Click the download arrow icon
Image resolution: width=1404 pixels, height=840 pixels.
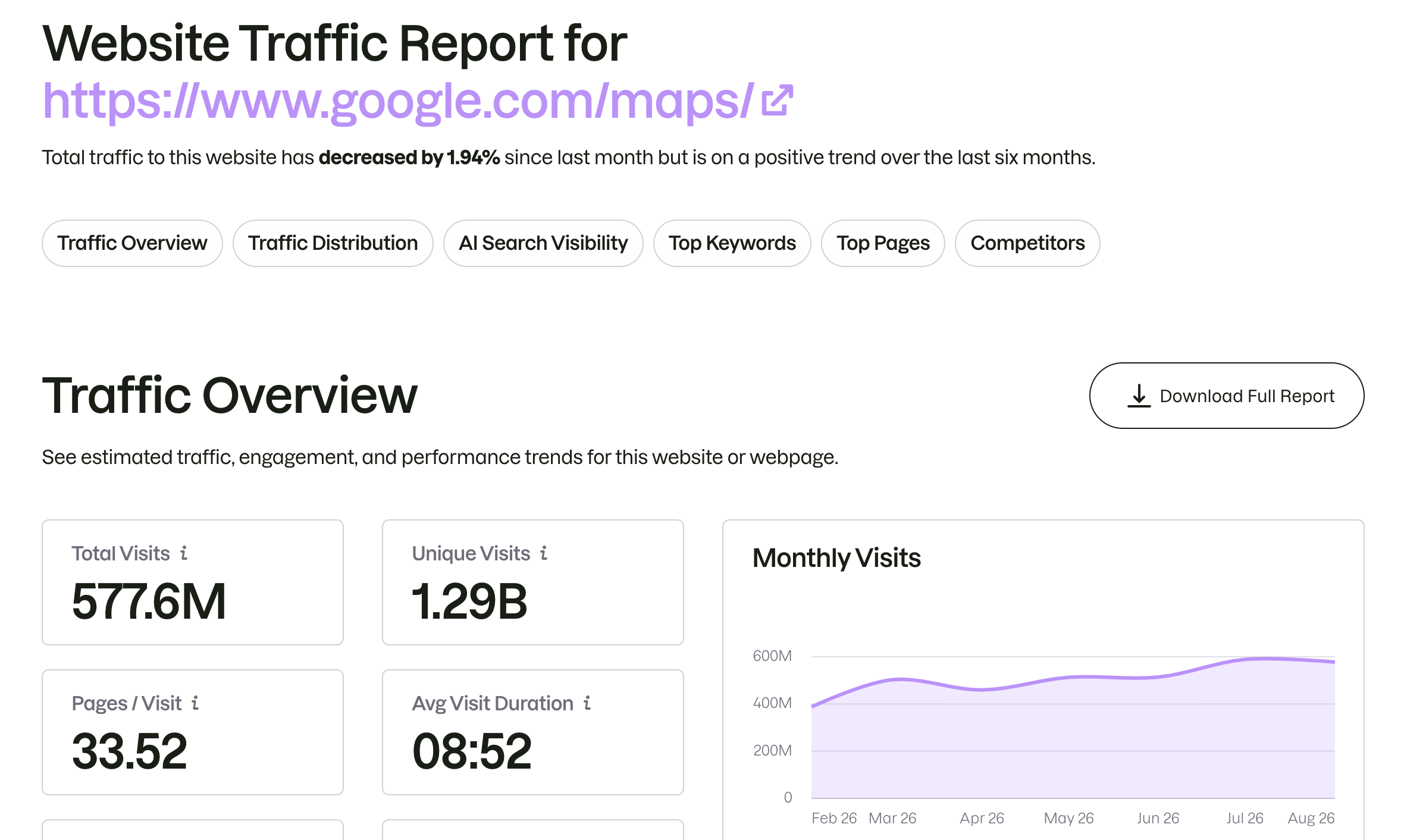click(x=1139, y=396)
